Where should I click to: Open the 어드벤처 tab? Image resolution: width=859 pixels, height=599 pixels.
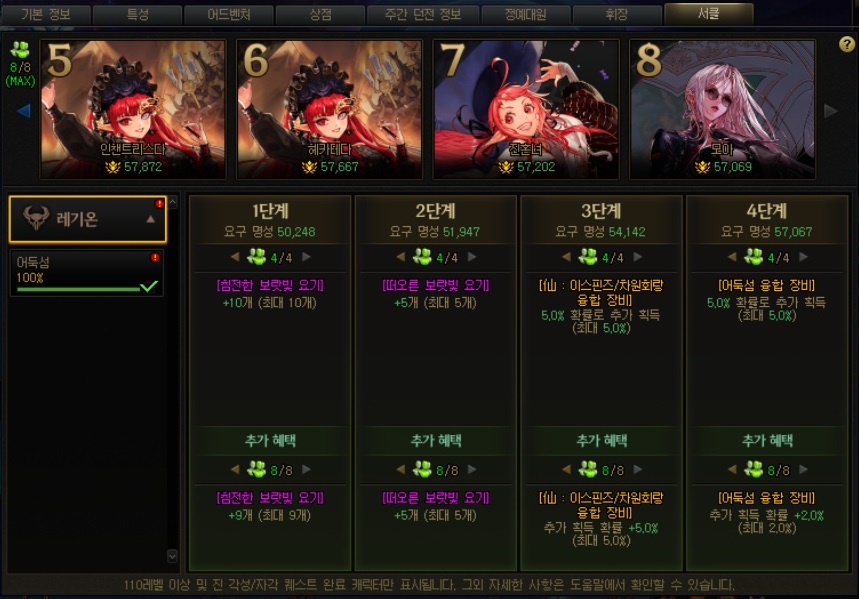pos(228,14)
